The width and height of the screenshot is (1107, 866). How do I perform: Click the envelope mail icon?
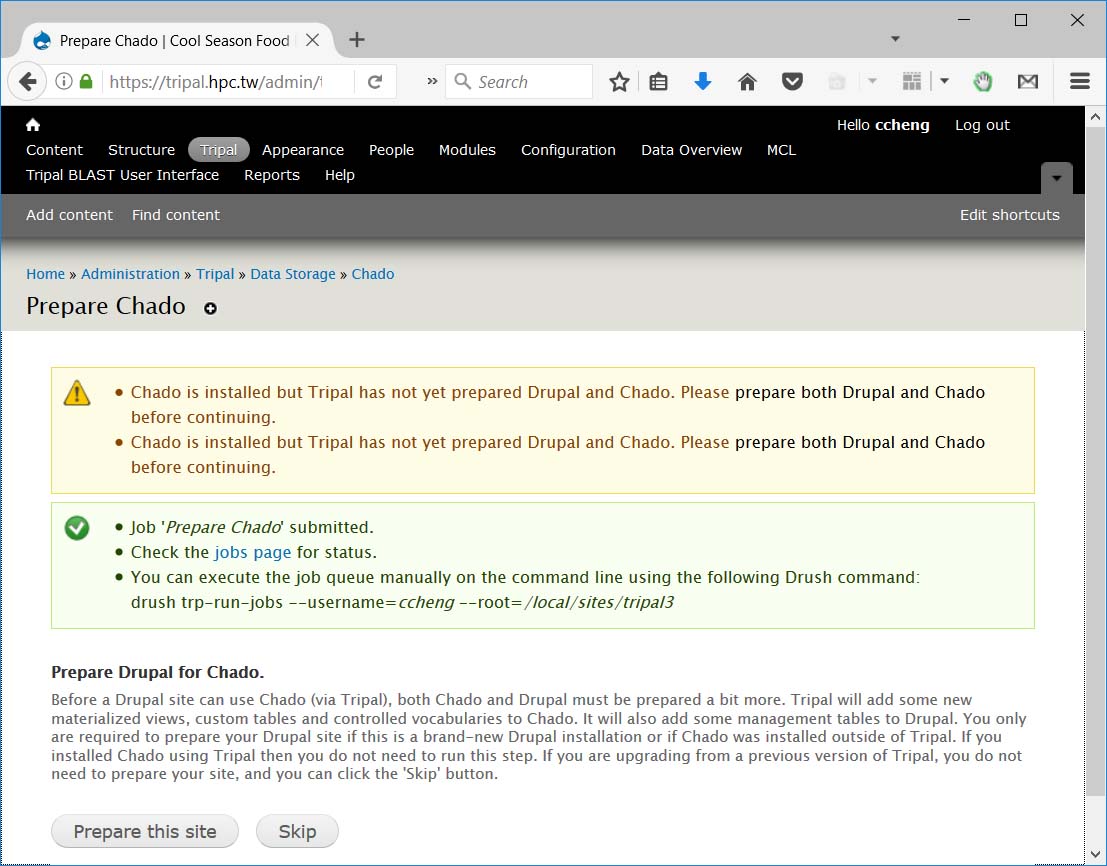point(1027,82)
